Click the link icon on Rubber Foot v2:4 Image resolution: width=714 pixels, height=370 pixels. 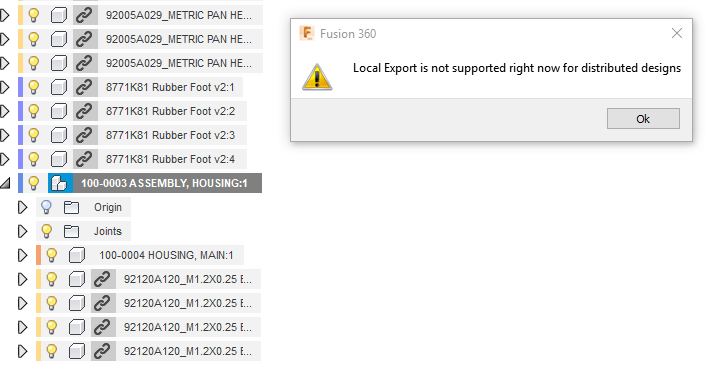pyautogui.click(x=84, y=159)
